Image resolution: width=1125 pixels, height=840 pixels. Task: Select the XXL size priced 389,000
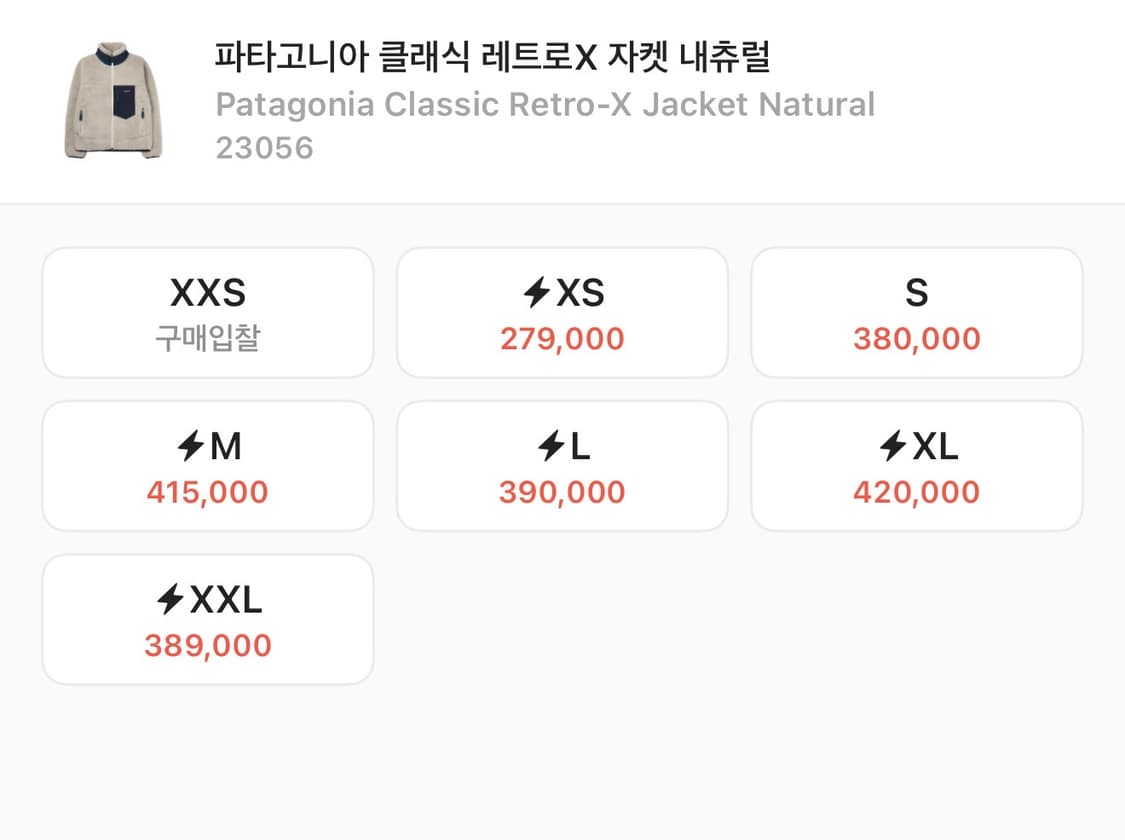(x=207, y=619)
